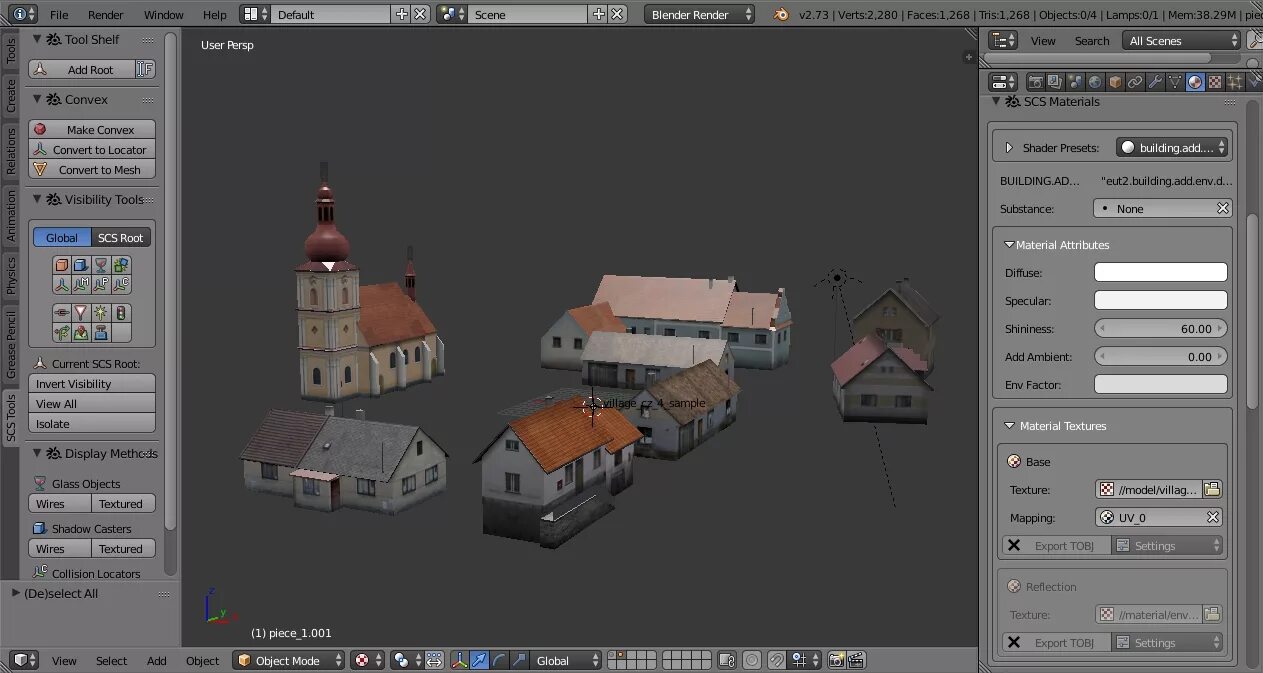1263x673 pixels.
Task: Open the Object Mode dropdown
Action: click(289, 660)
